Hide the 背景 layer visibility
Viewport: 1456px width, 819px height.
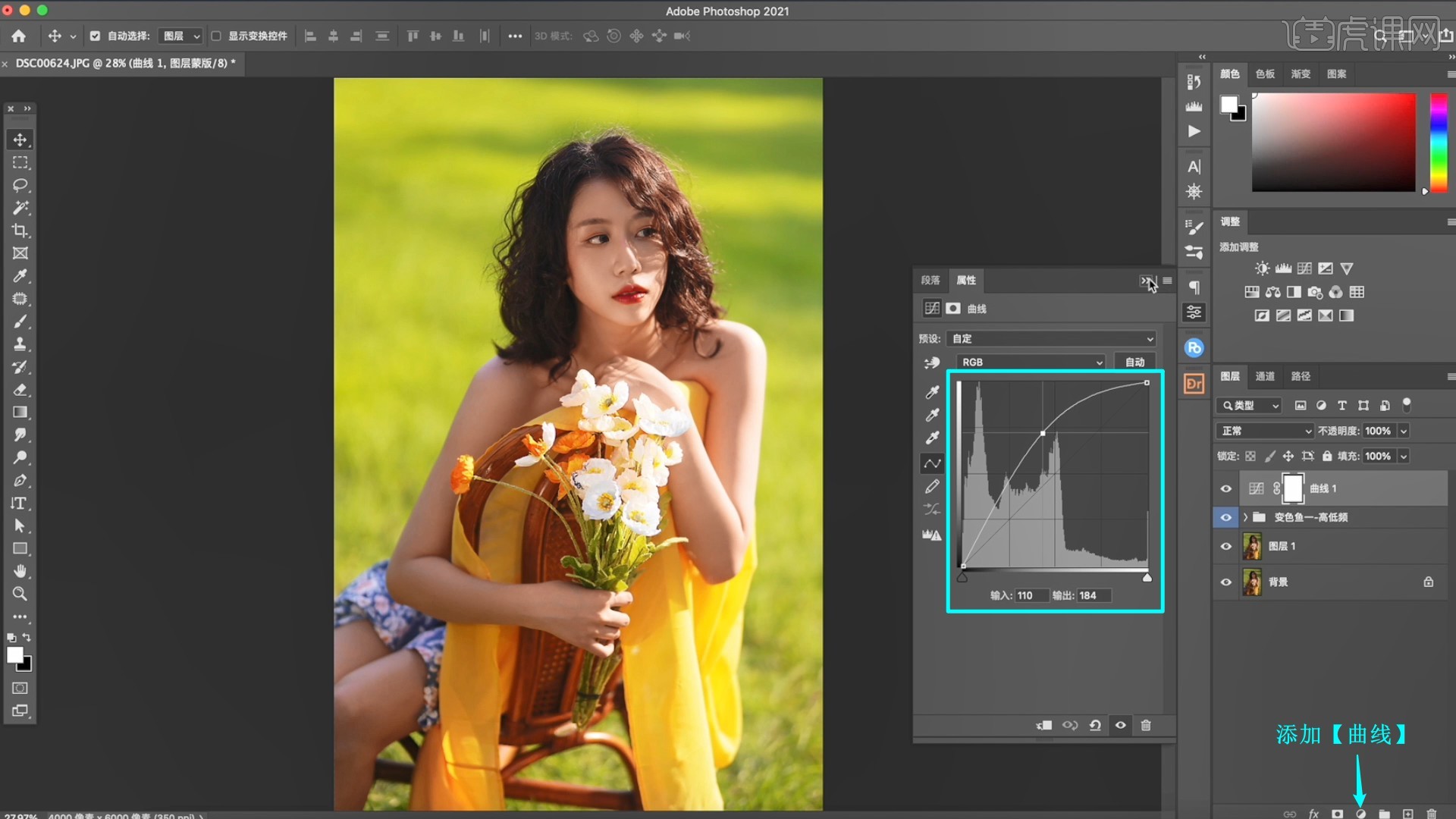[1226, 582]
